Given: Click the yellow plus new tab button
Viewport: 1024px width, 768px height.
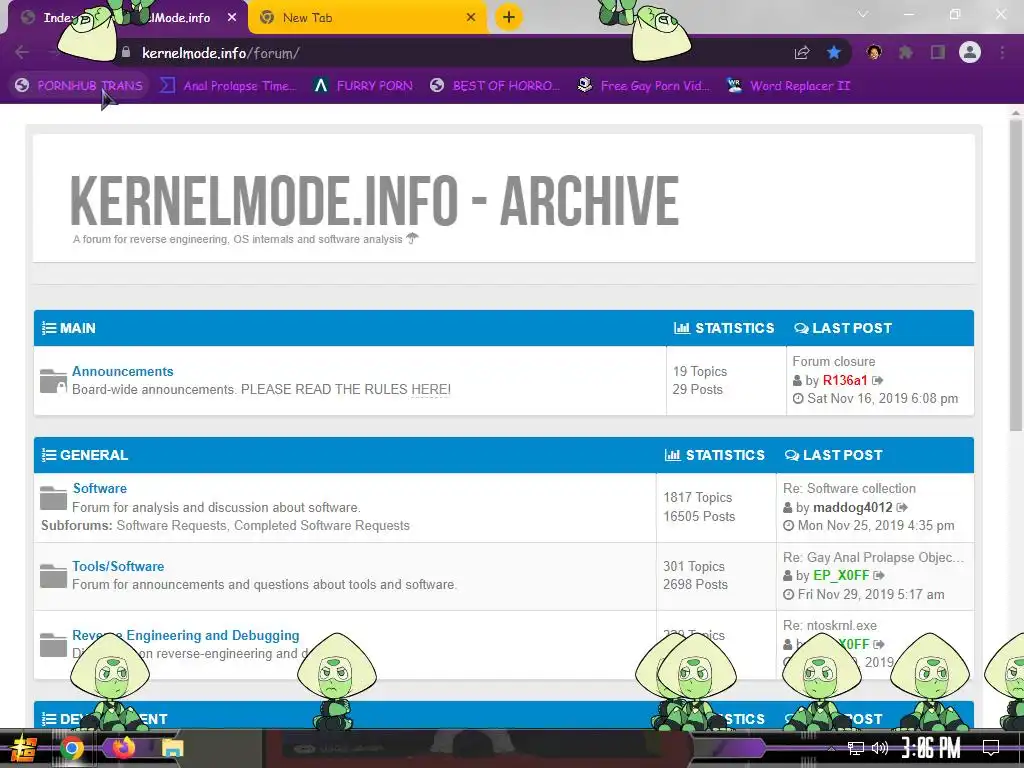Looking at the screenshot, I should pyautogui.click(x=509, y=17).
